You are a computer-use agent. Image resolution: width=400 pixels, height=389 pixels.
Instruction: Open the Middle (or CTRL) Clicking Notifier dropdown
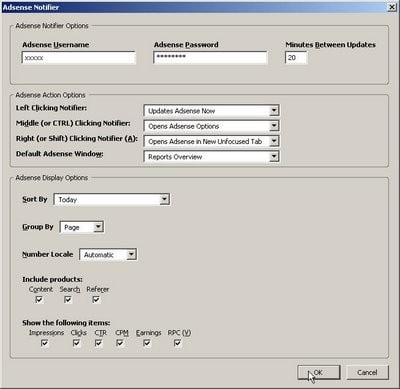pos(211,126)
